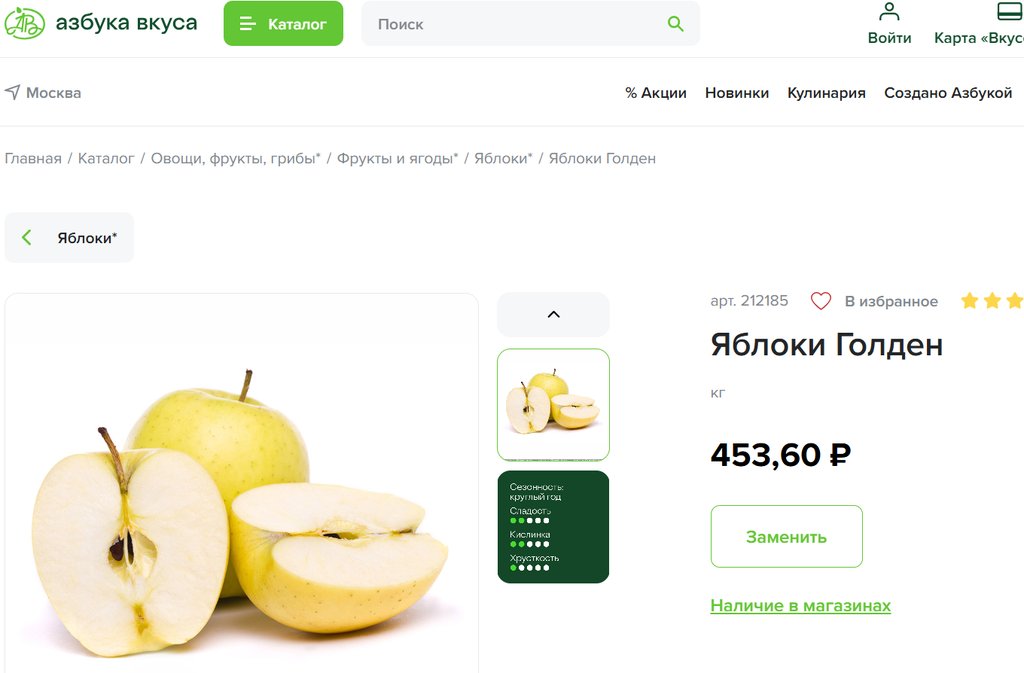Click the Азбука Вкуса logo icon
1024x673 pixels.
[x=25, y=23]
